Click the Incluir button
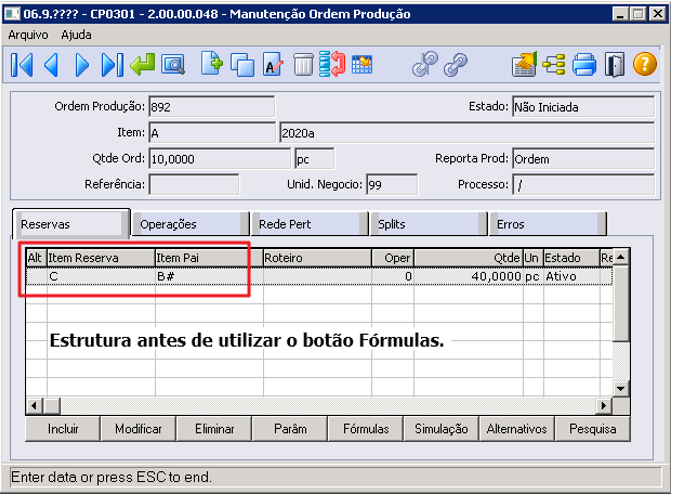 click(x=63, y=429)
